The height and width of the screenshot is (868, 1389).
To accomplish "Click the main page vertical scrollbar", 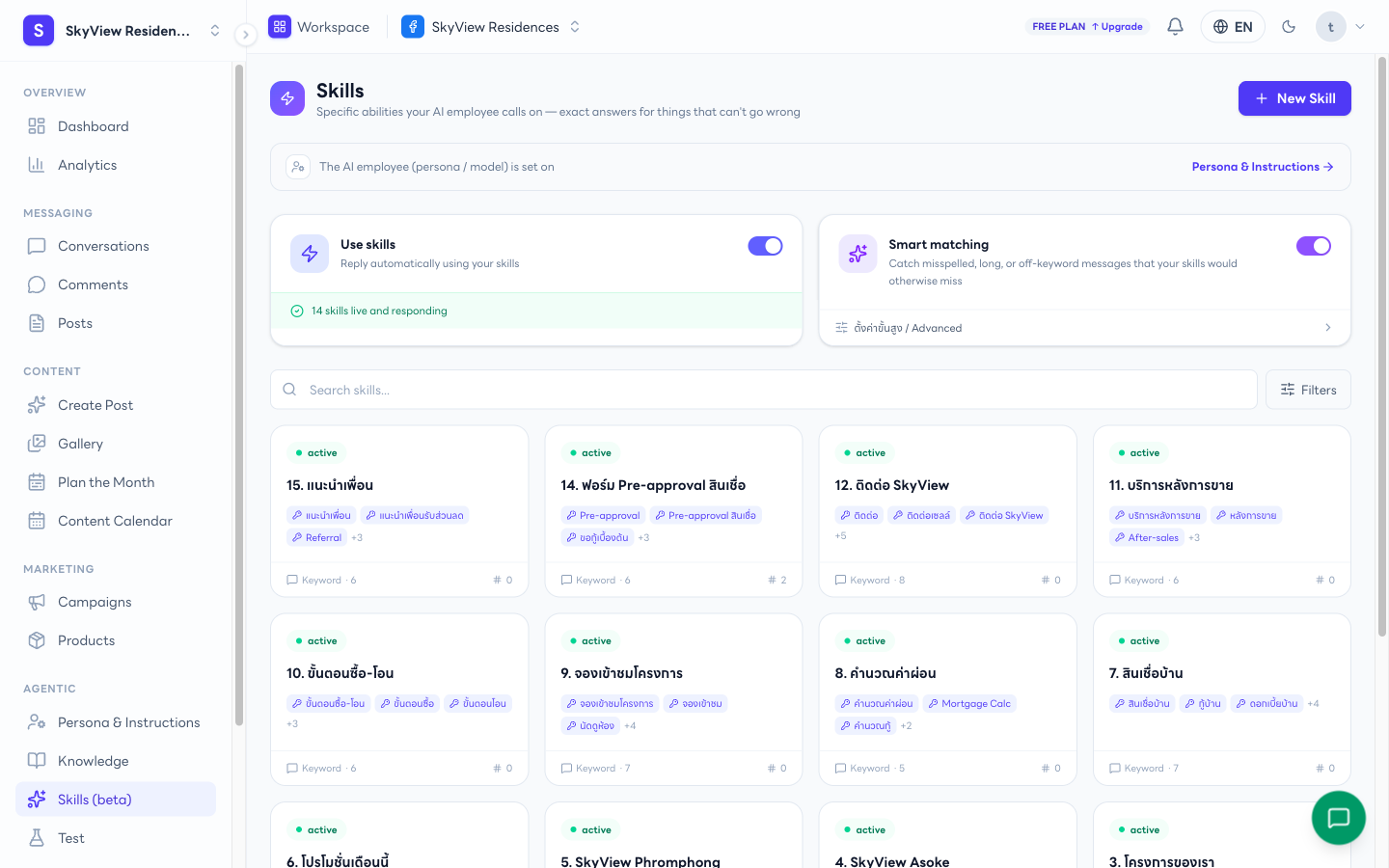I will click(1382, 347).
